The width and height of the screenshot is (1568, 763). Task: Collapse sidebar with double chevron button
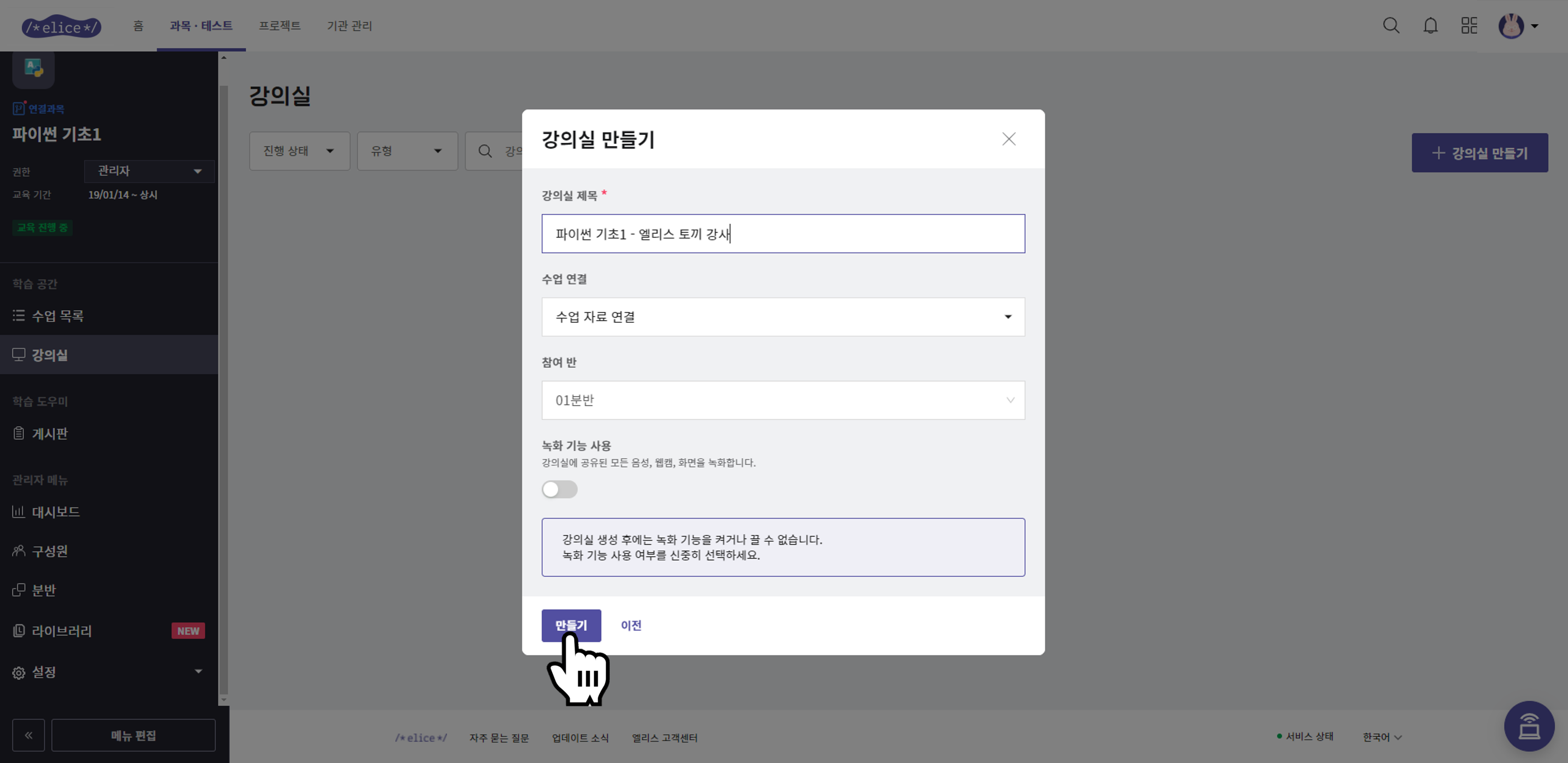point(29,735)
